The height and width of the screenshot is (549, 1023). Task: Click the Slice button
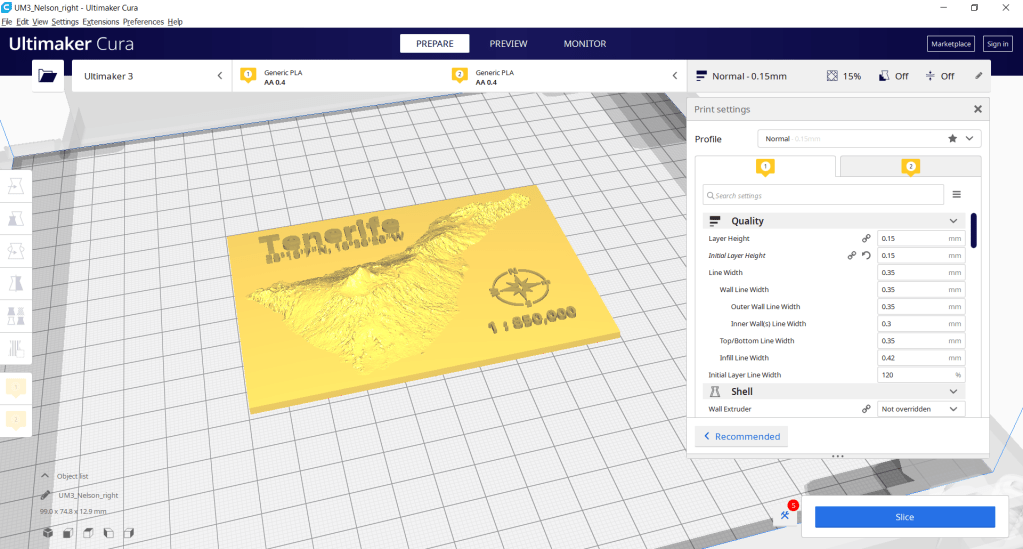click(904, 517)
